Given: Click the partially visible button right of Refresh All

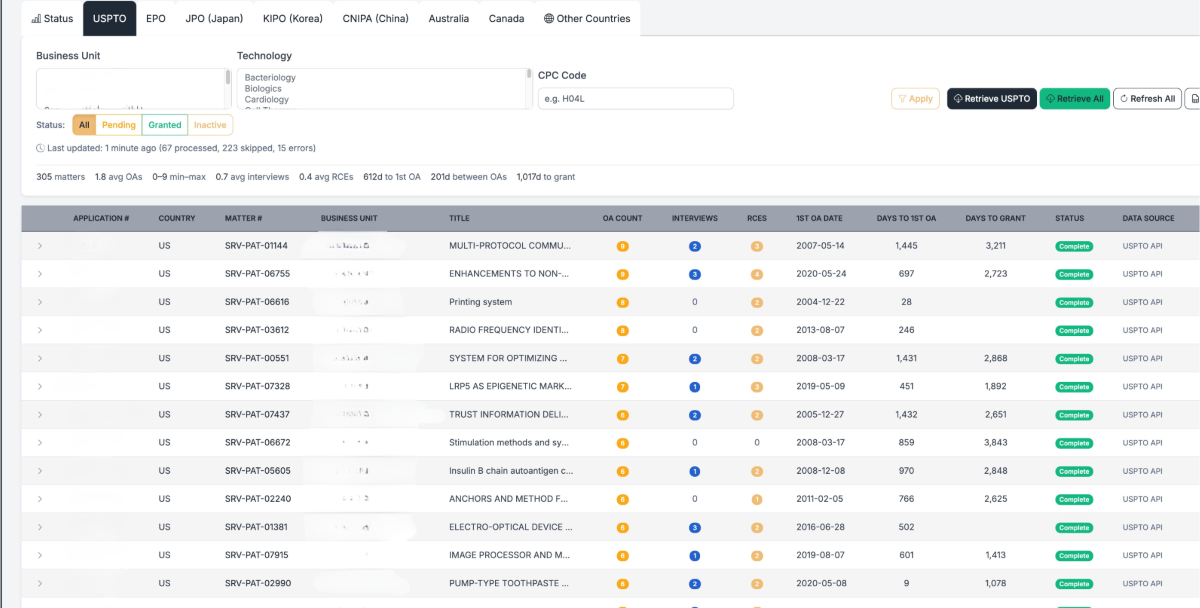Looking at the screenshot, I should click(x=1192, y=99).
